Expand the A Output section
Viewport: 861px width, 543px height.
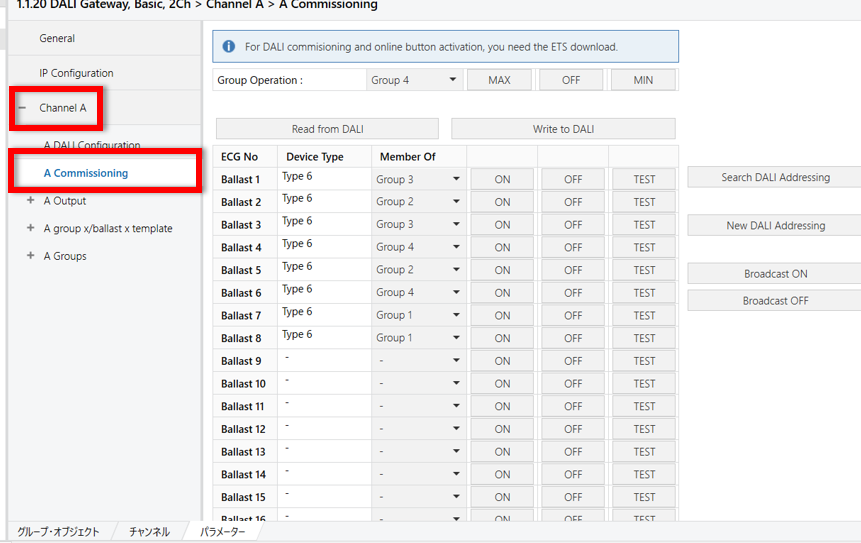point(31,201)
